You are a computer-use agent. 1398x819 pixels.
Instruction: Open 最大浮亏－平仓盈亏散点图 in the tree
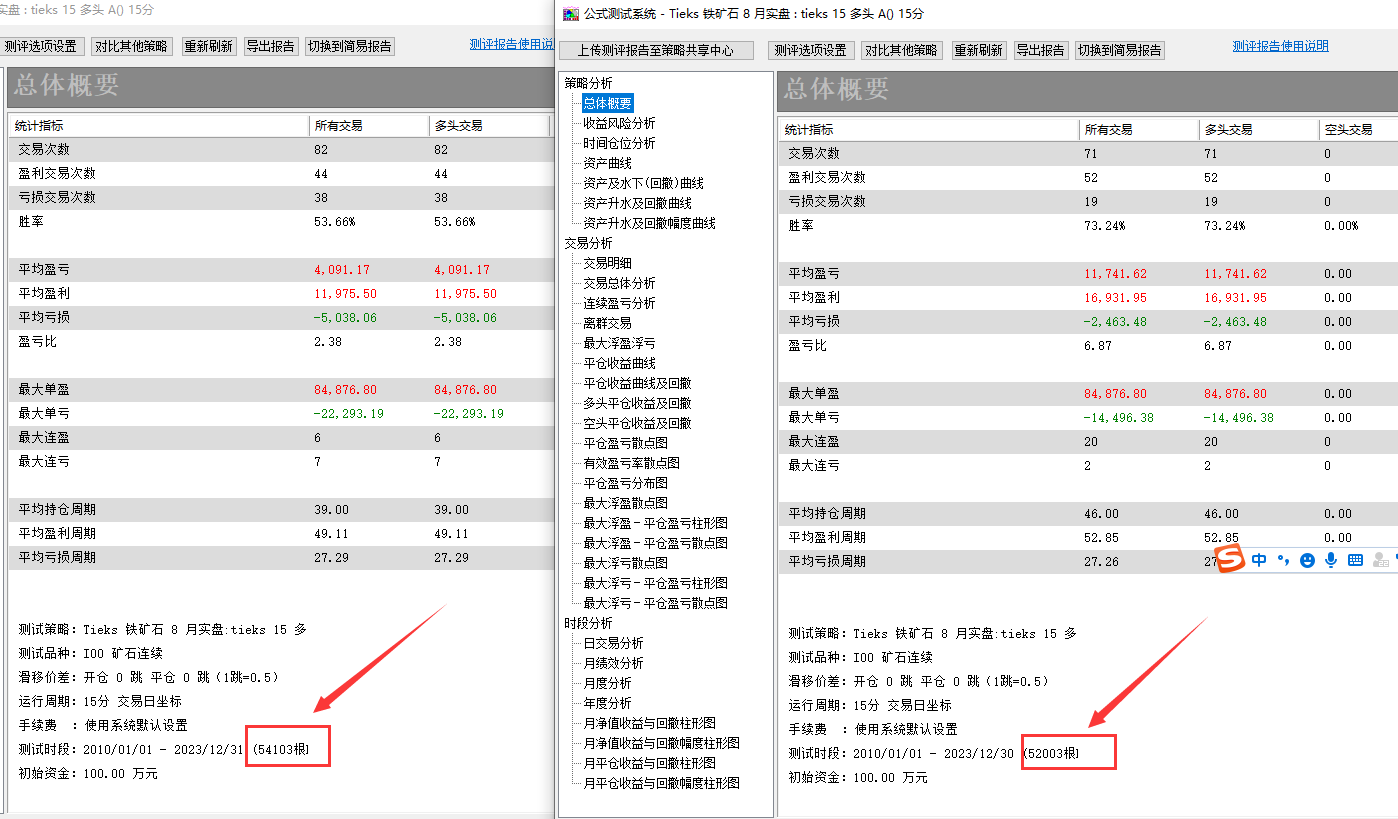[x=656, y=603]
